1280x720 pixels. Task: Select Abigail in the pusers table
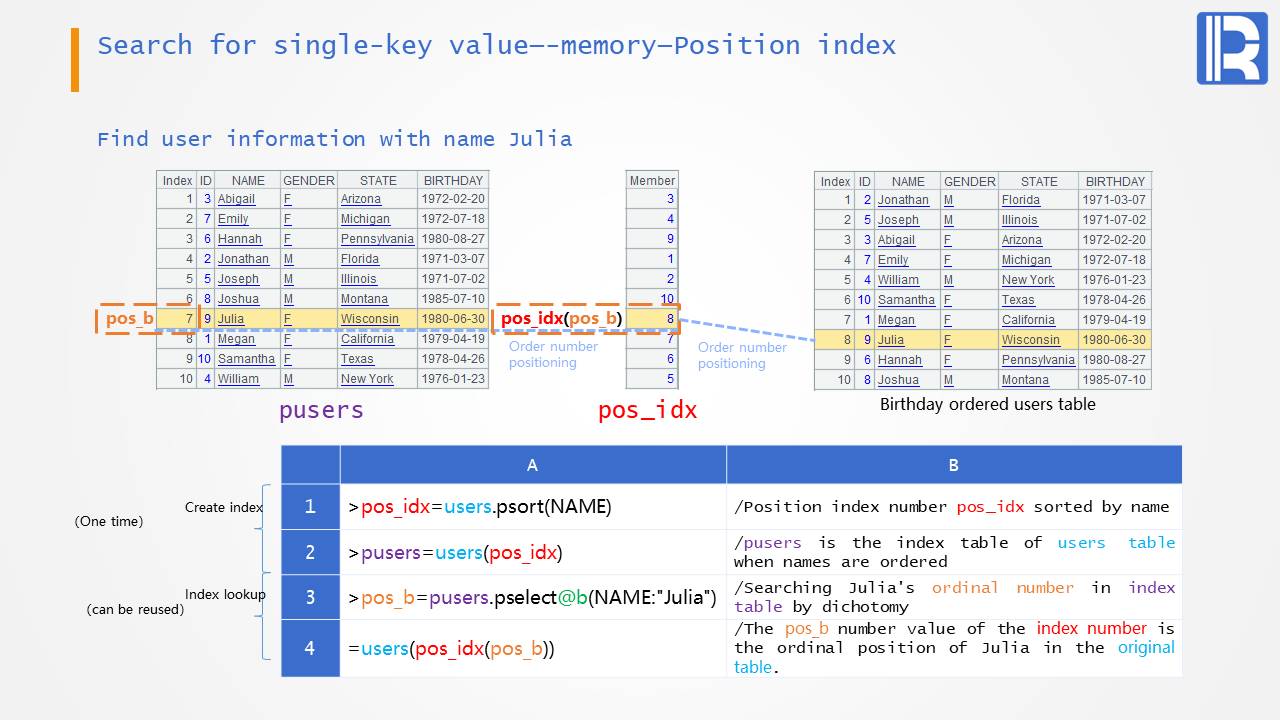point(236,199)
